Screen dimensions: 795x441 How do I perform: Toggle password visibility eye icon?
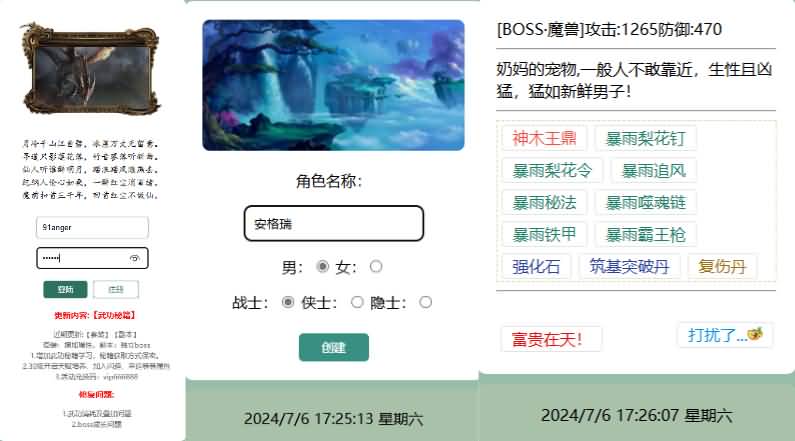click(x=134, y=258)
